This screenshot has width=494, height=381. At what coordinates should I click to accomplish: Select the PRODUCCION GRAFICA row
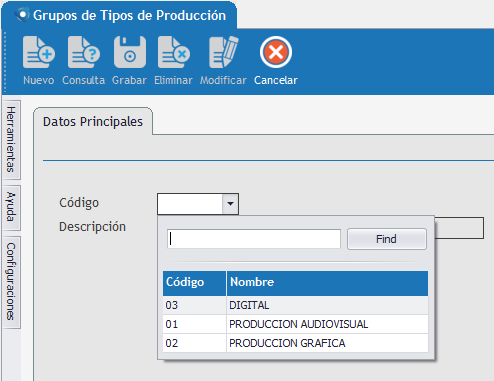coord(295,343)
